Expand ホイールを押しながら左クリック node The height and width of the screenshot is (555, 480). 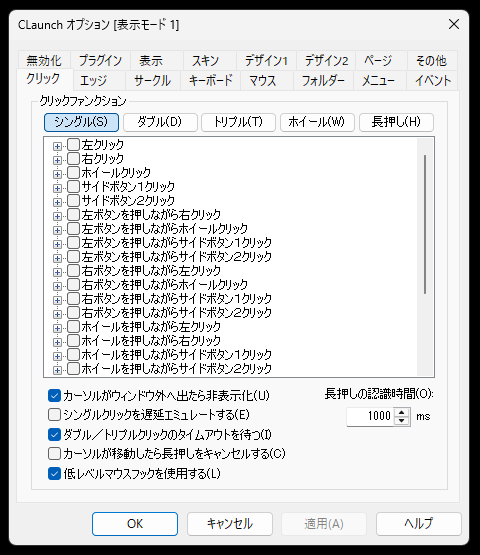click(x=57, y=328)
